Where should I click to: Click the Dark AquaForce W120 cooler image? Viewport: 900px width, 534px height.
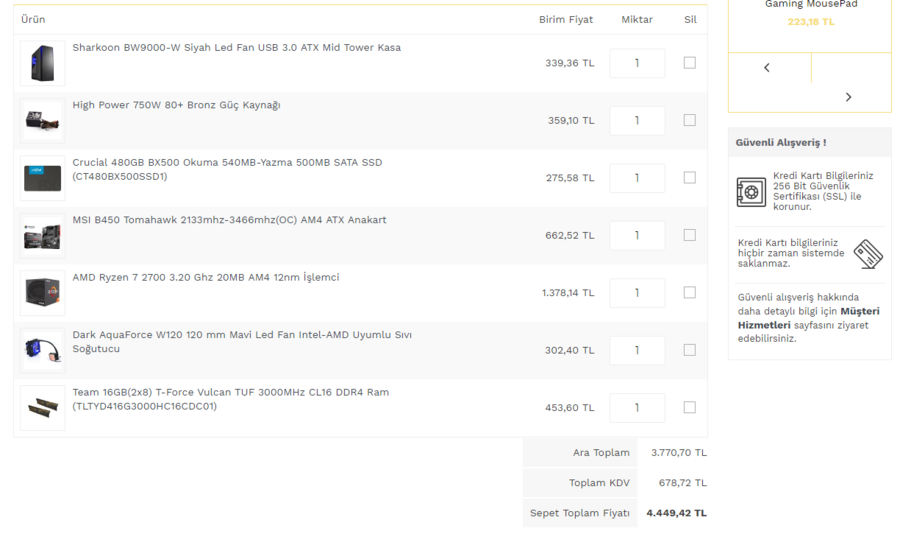42,350
